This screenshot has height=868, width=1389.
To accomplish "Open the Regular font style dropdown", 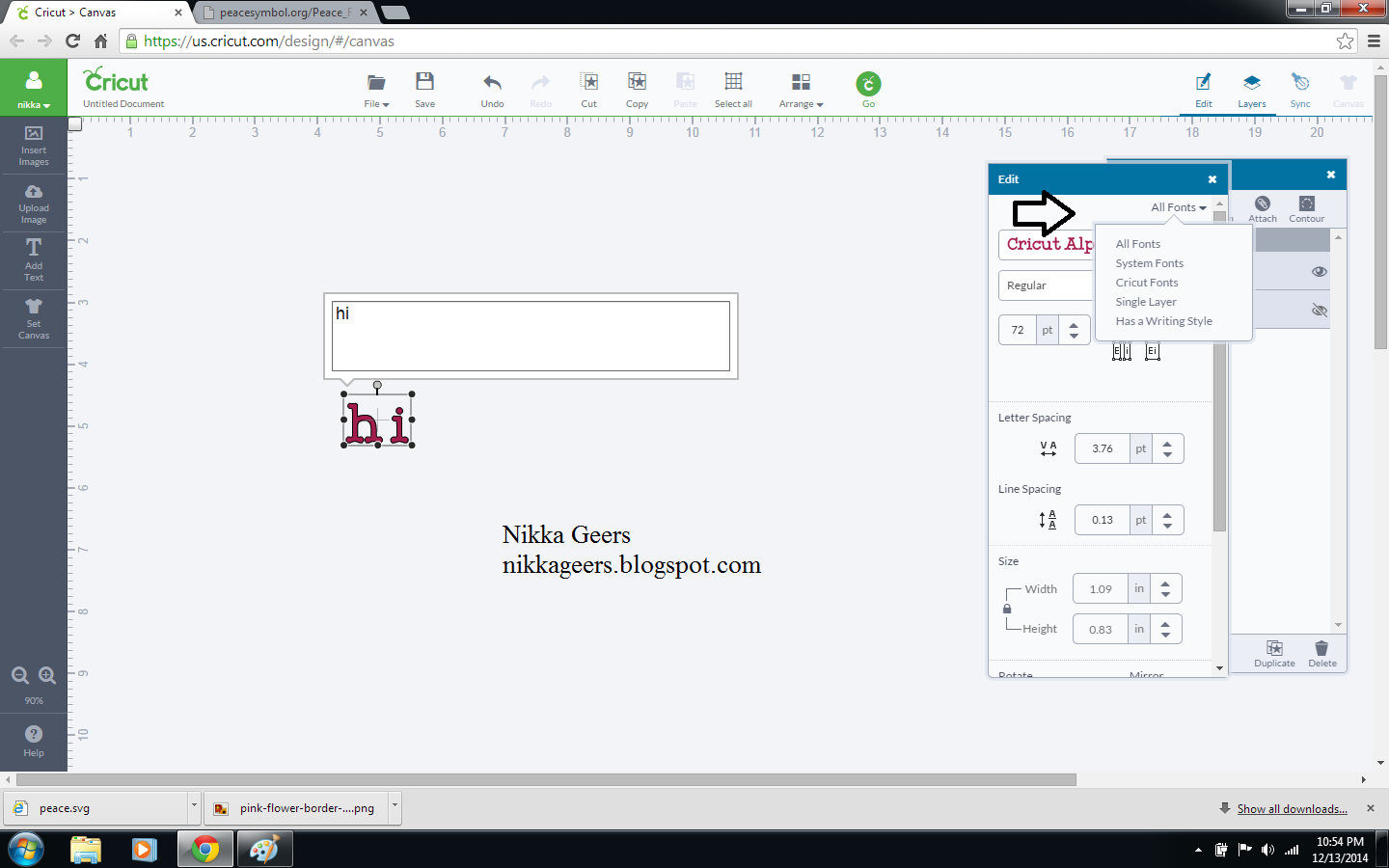I will [1047, 285].
